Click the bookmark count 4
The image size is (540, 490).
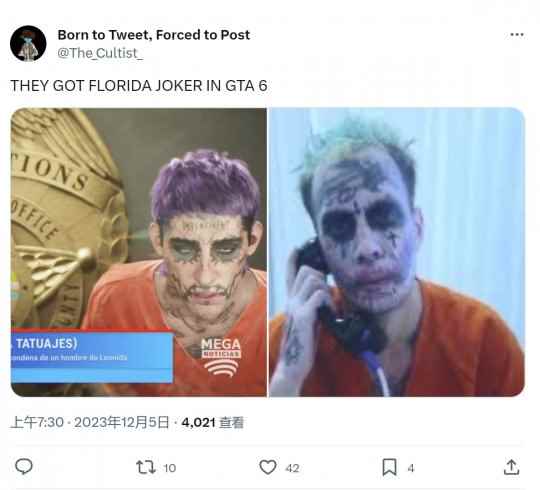(x=411, y=468)
